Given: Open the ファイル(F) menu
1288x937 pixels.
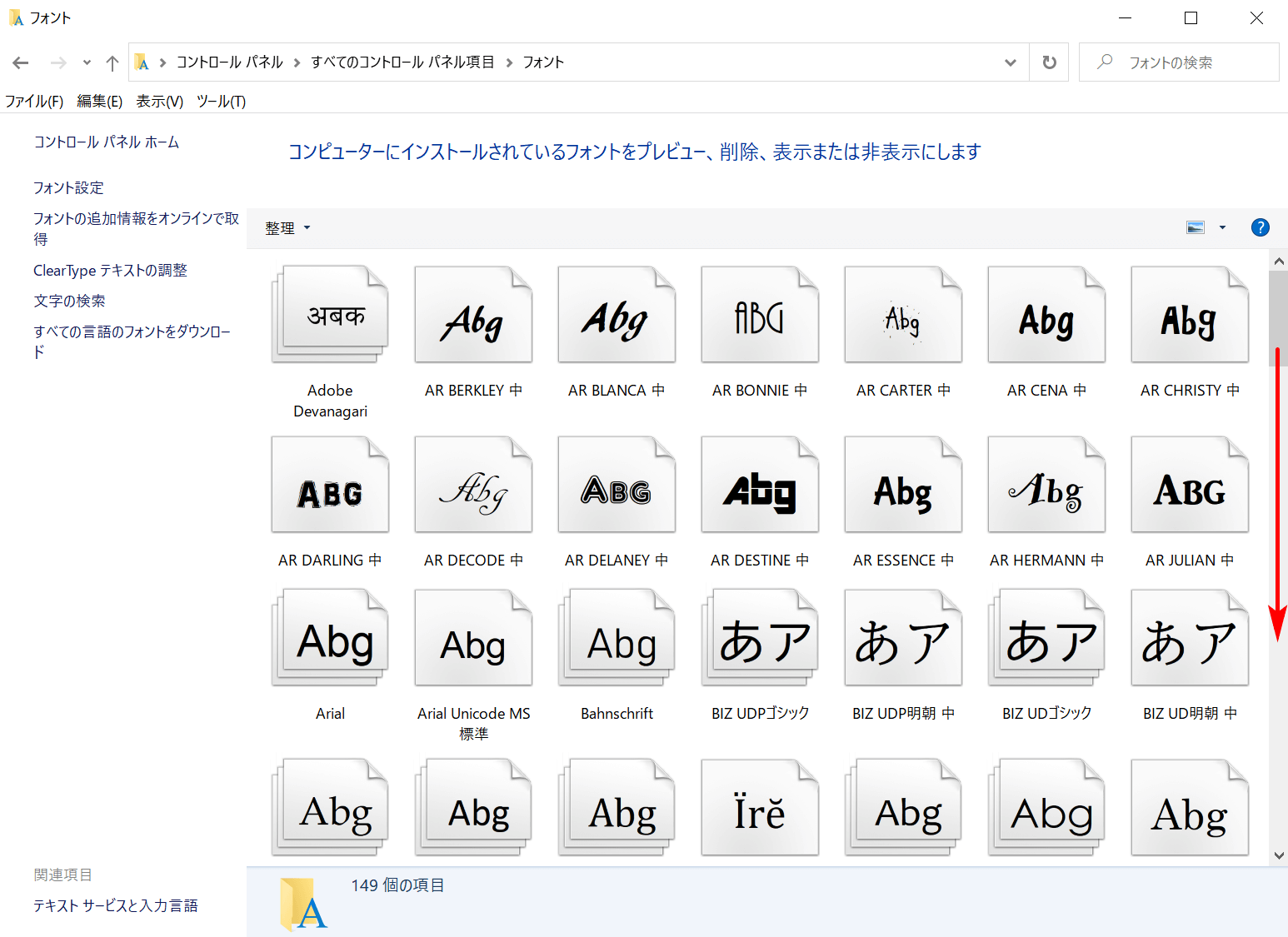Looking at the screenshot, I should [x=34, y=102].
